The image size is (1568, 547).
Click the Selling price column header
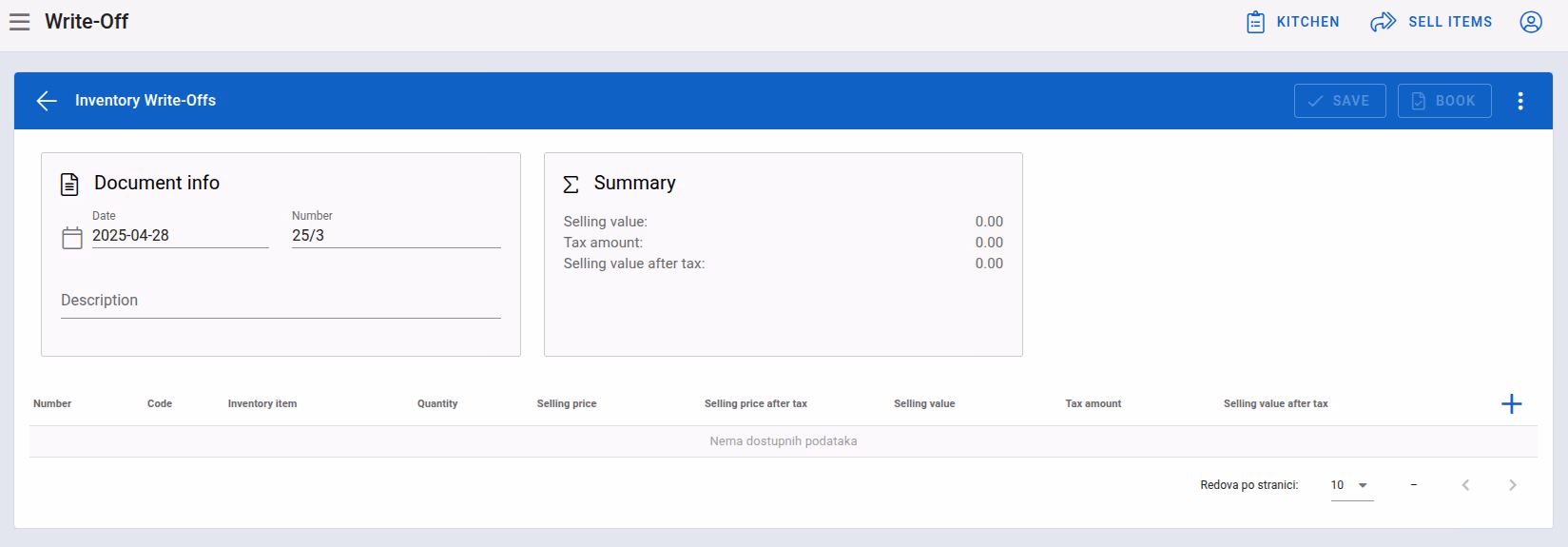[567, 404]
